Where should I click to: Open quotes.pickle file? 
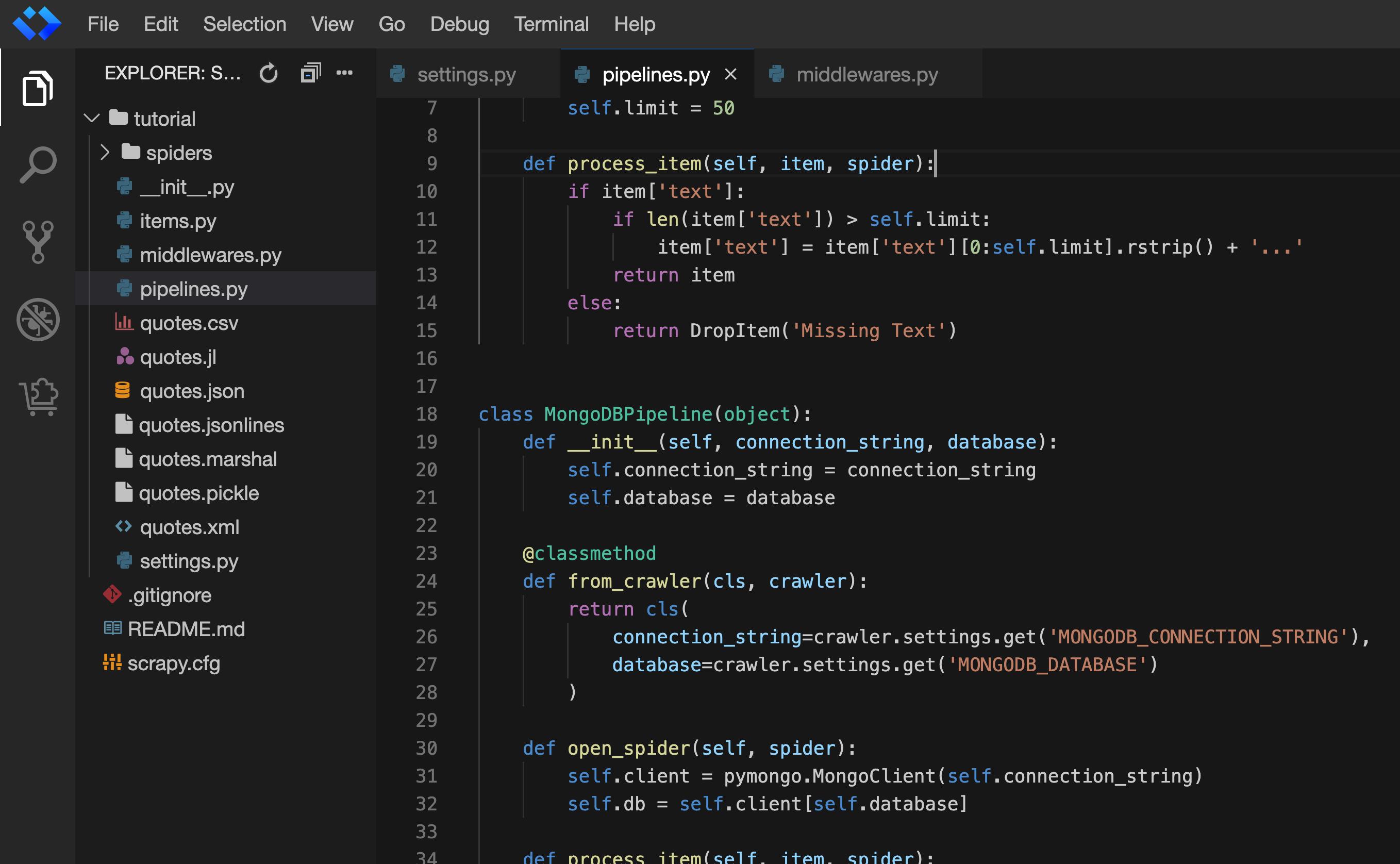(x=226, y=492)
